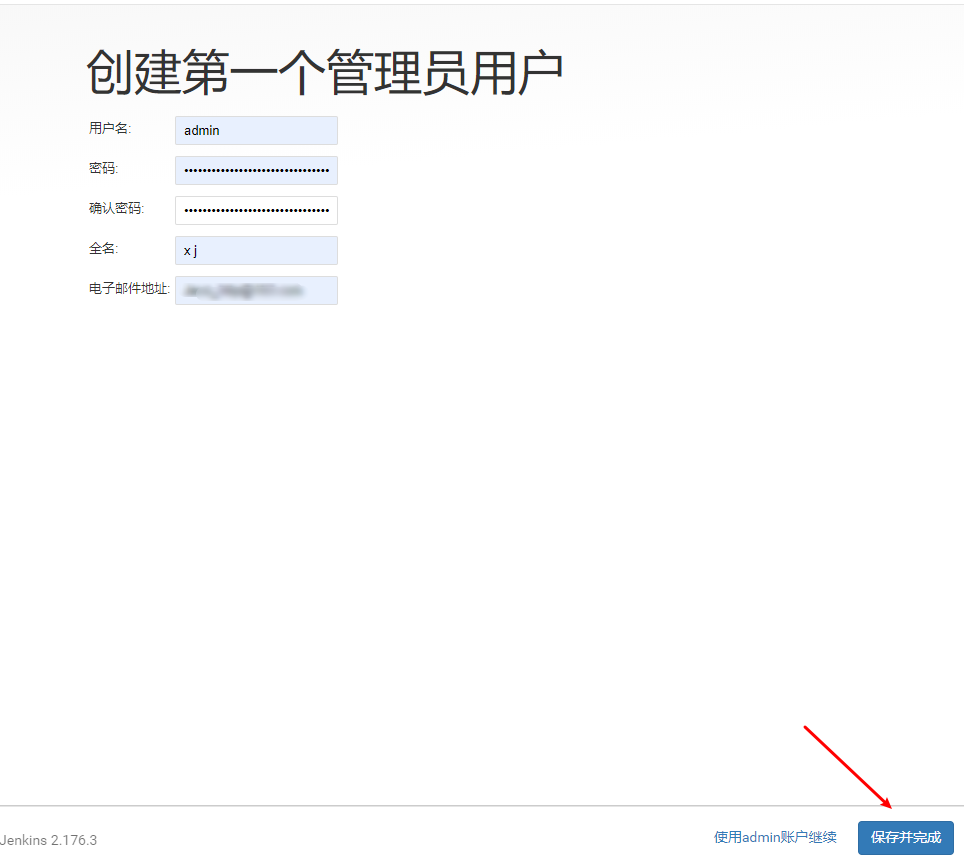Viewport: 964px width, 865px height.
Task: Click the 保存并完成 button
Action: pyautogui.click(x=905, y=838)
